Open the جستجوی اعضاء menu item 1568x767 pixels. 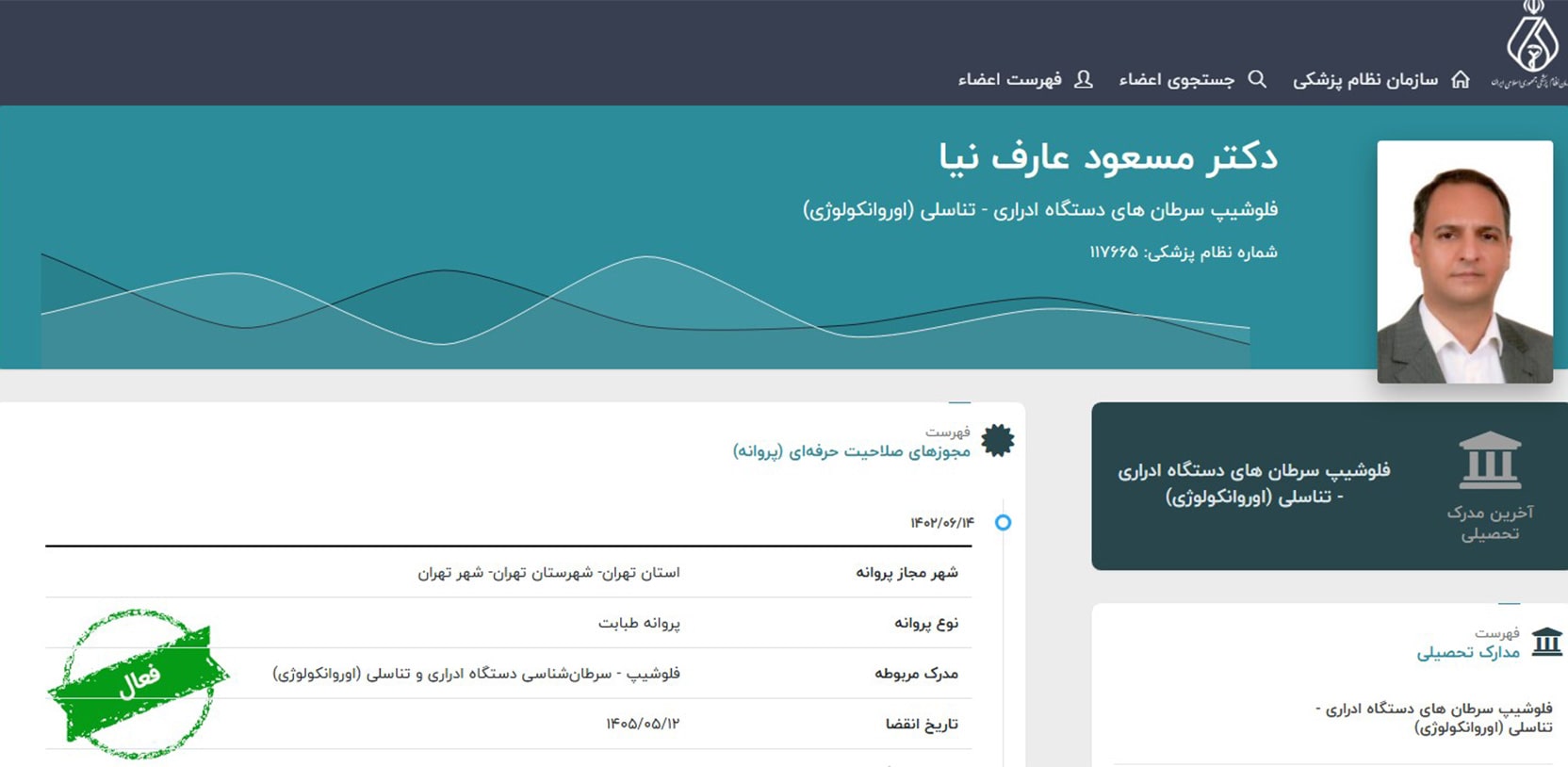(x=1176, y=80)
